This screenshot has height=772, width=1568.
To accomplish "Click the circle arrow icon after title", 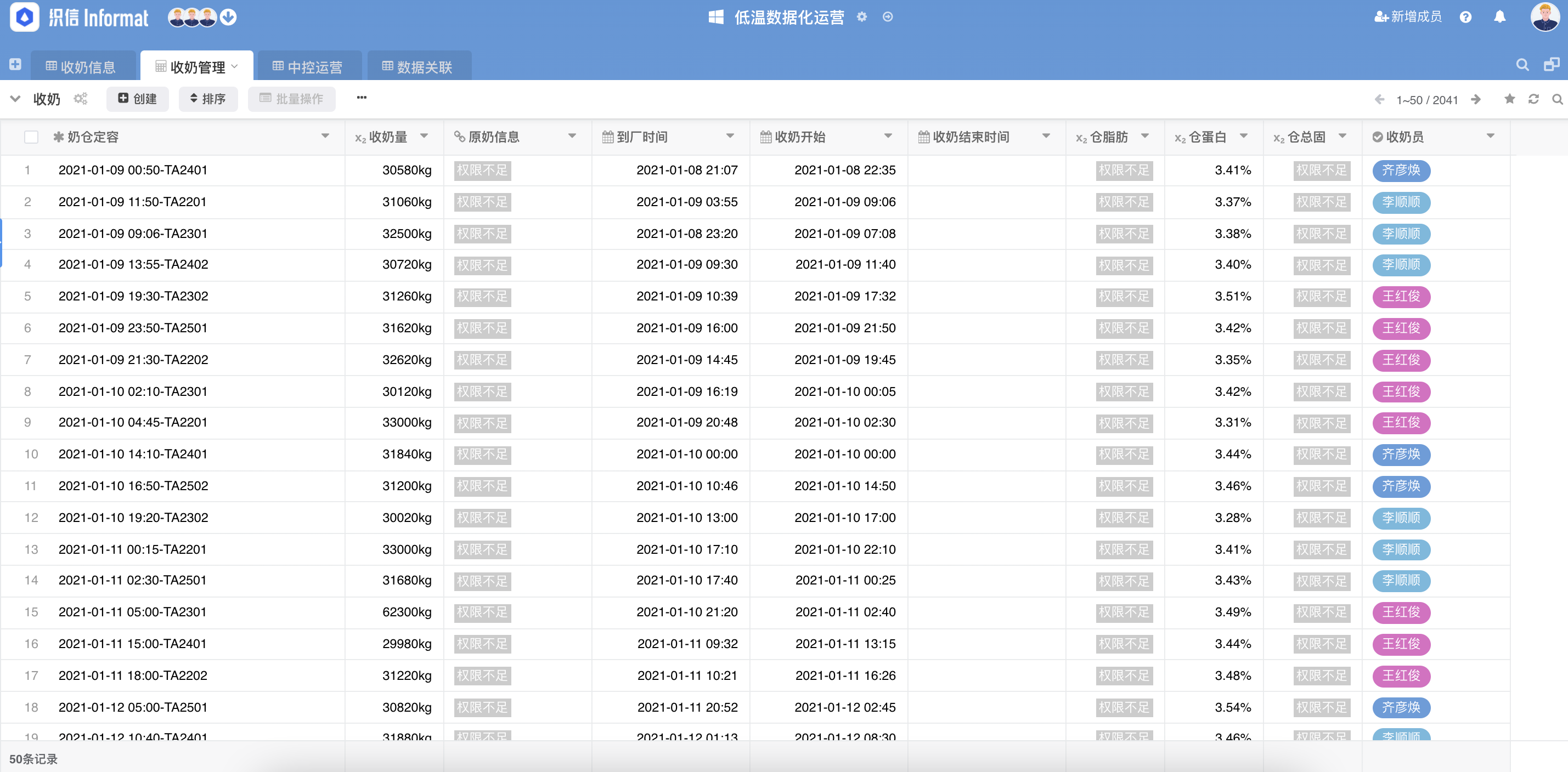I will point(888,17).
